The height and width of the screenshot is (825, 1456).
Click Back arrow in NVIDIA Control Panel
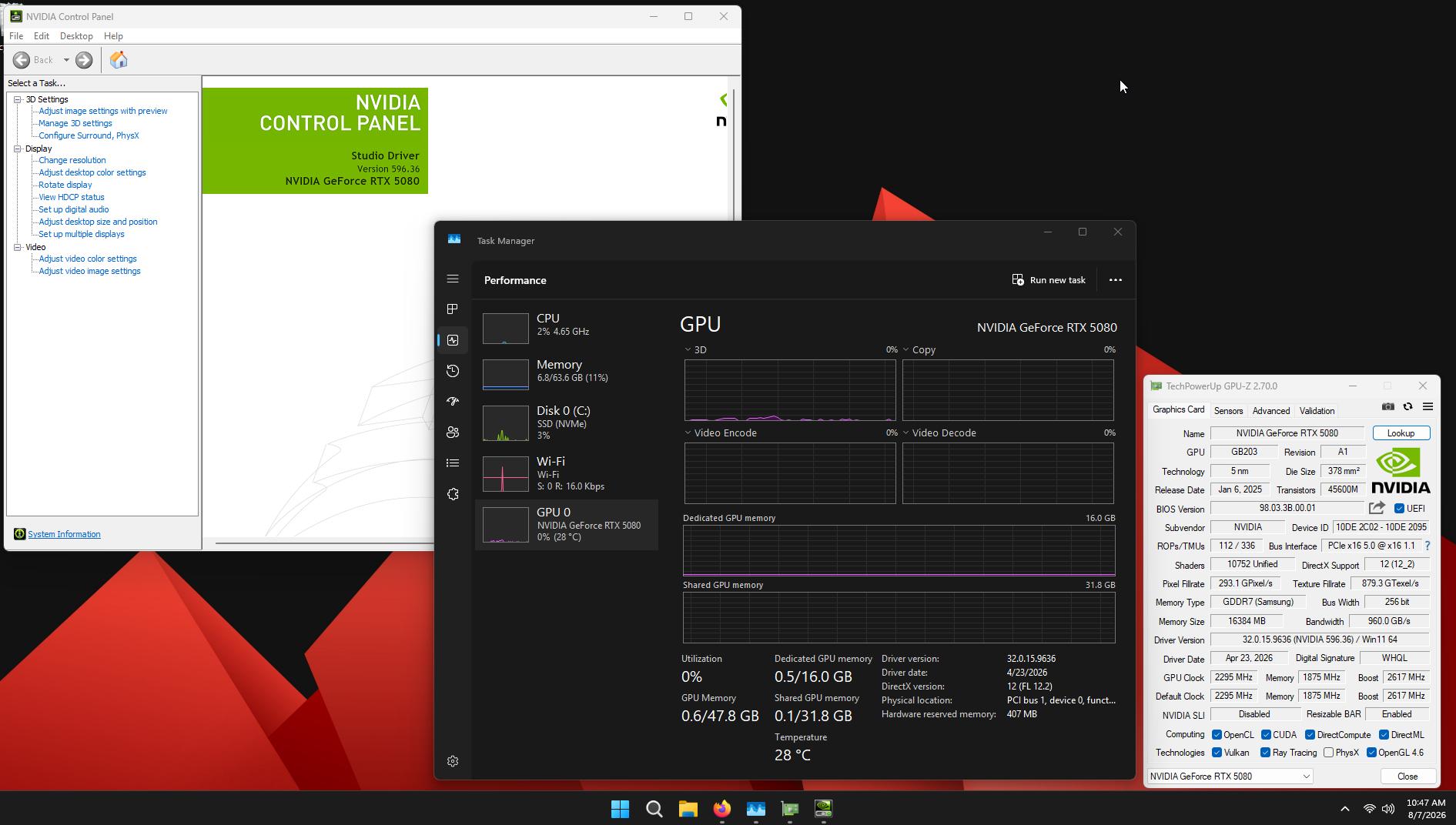pyautogui.click(x=22, y=60)
